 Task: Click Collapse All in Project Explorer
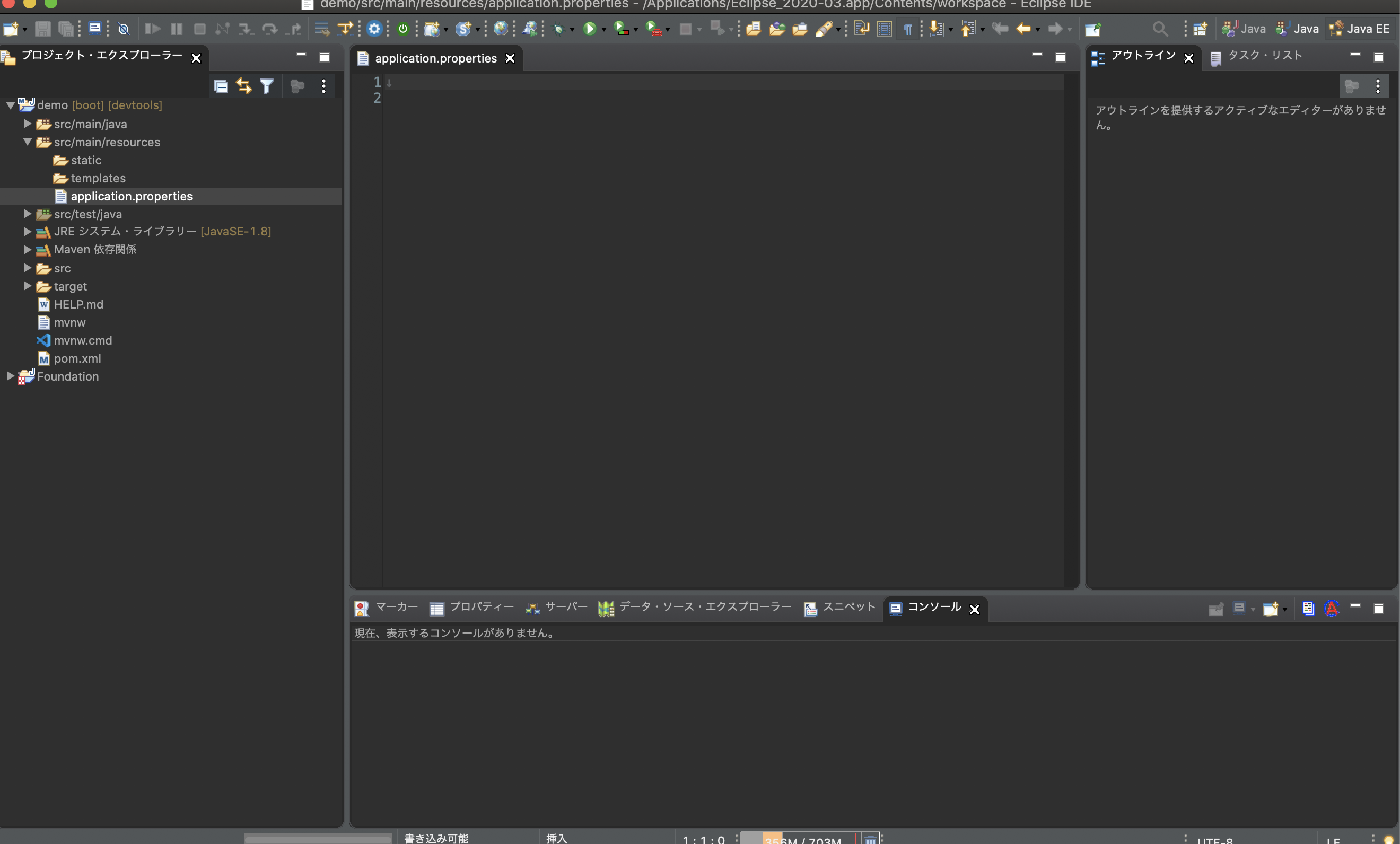click(x=221, y=86)
